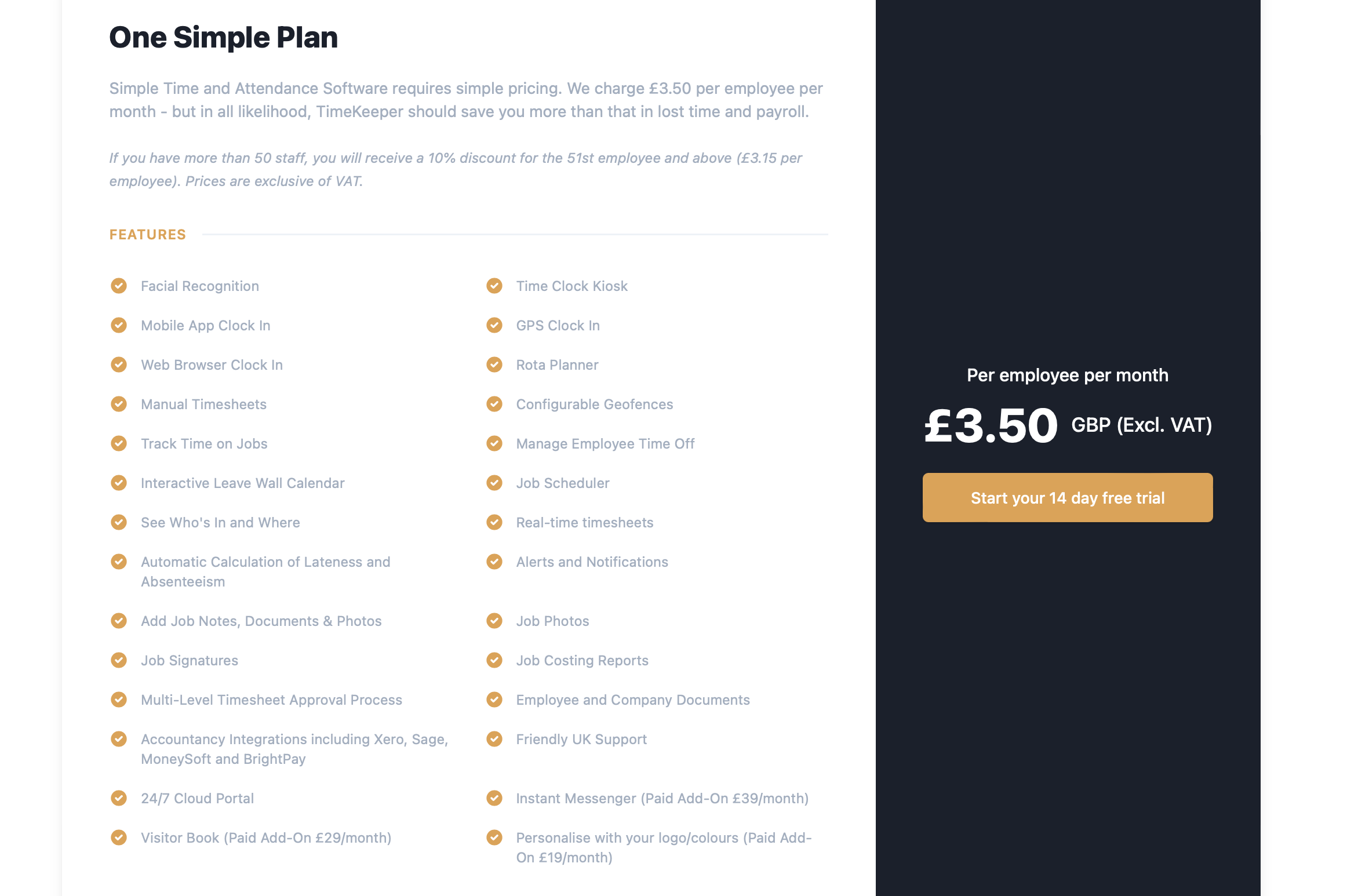Click the check icon next to Friendly UK Support
Screen dimensions: 1347x896
pos(494,739)
